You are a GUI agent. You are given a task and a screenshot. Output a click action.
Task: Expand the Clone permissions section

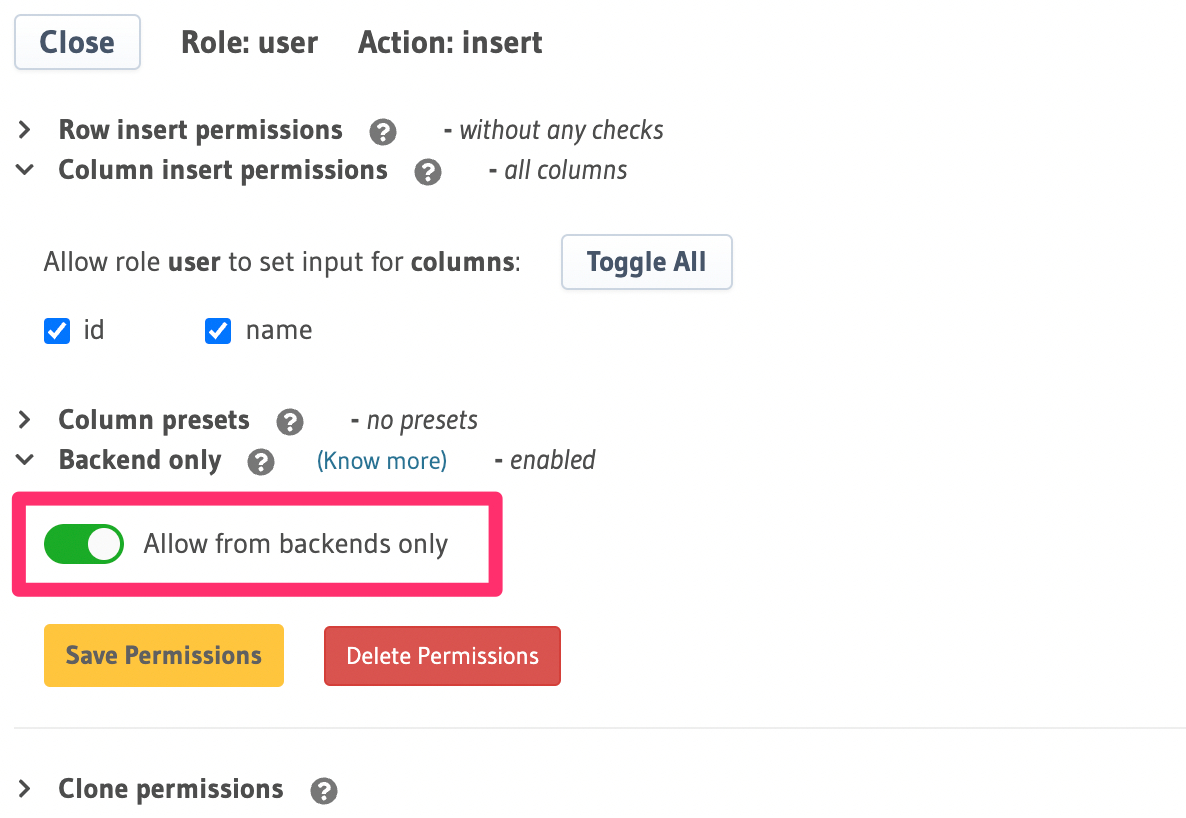pyautogui.click(x=23, y=789)
